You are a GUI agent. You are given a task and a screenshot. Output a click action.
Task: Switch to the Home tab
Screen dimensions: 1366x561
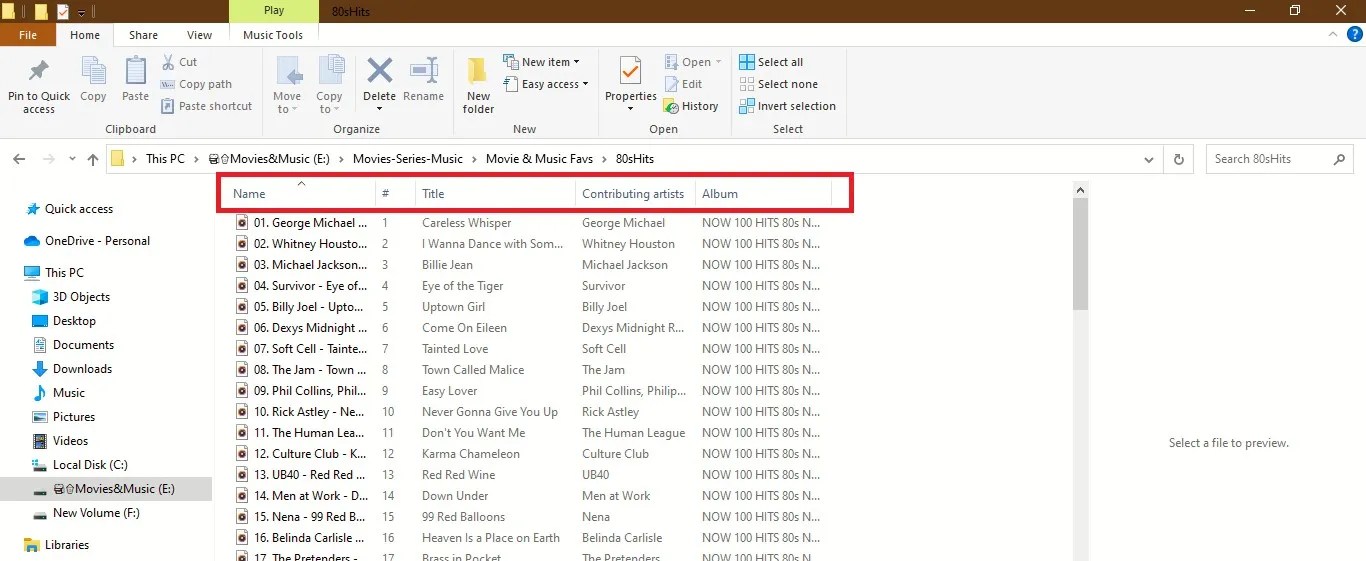click(x=85, y=35)
